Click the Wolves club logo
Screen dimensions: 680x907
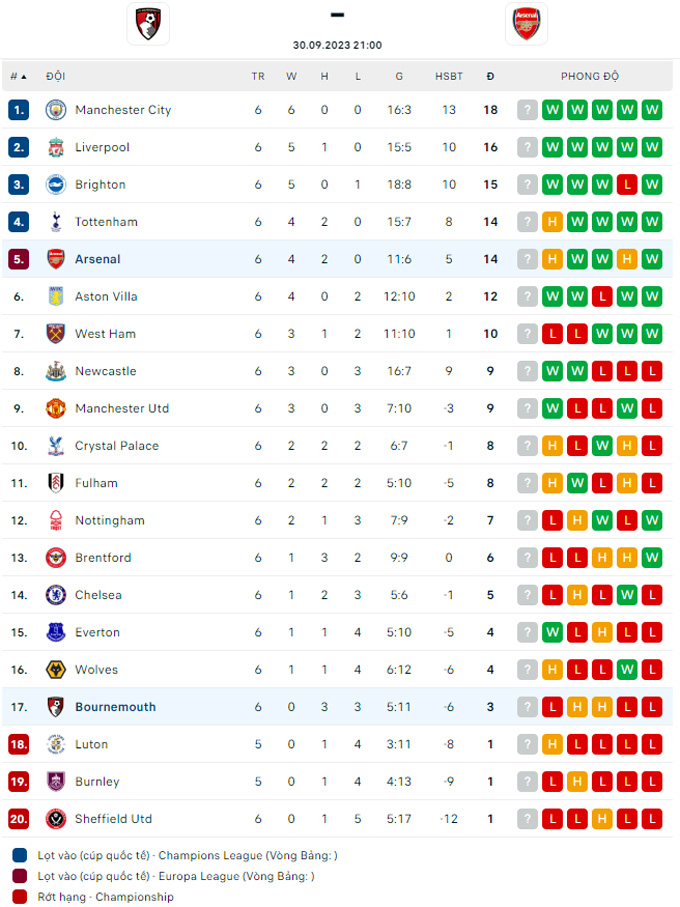pyautogui.click(x=56, y=670)
